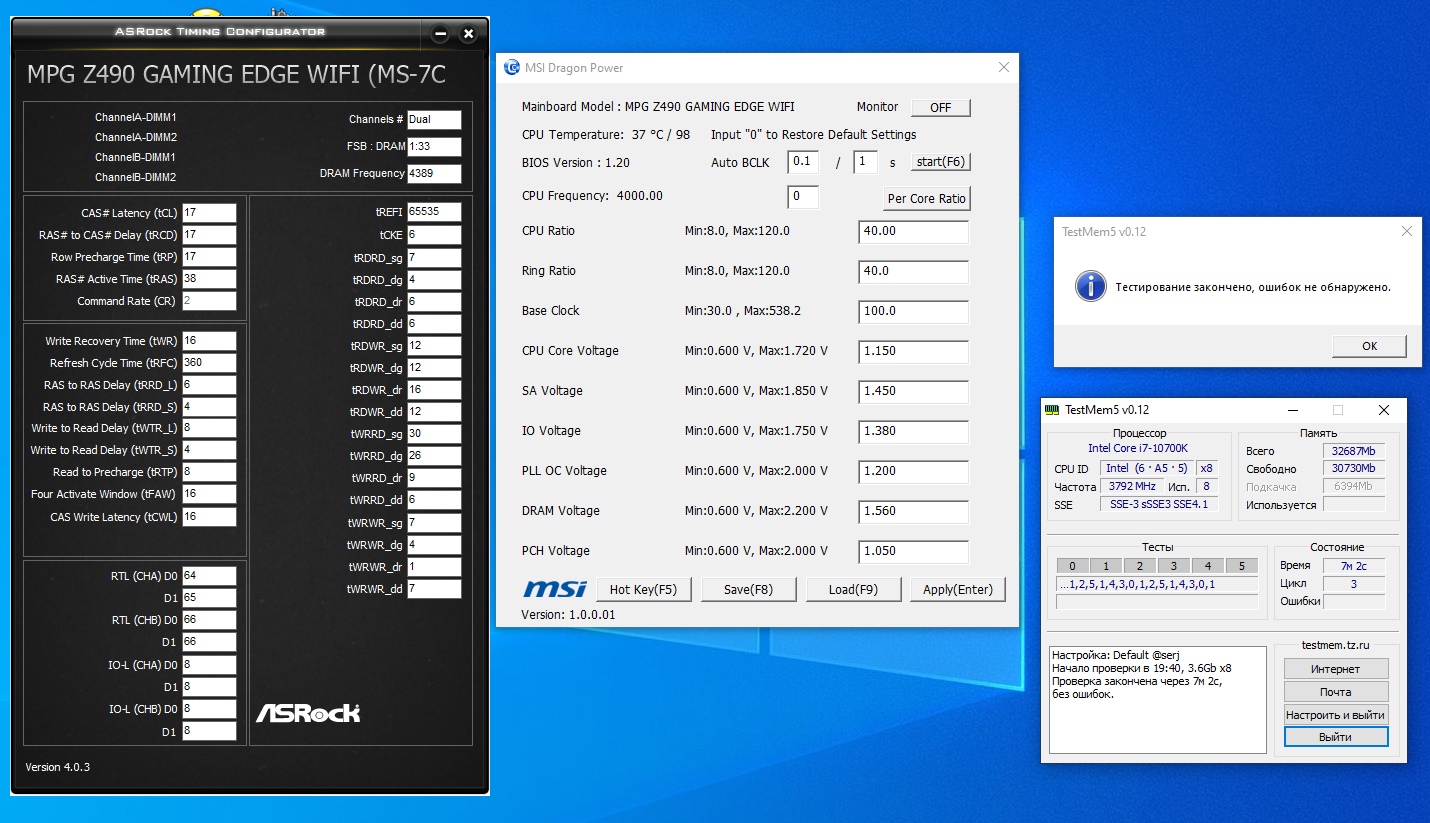Image resolution: width=1430 pixels, height=823 pixels.
Task: Click the Всего memory value 32687Mb
Action: click(1354, 451)
